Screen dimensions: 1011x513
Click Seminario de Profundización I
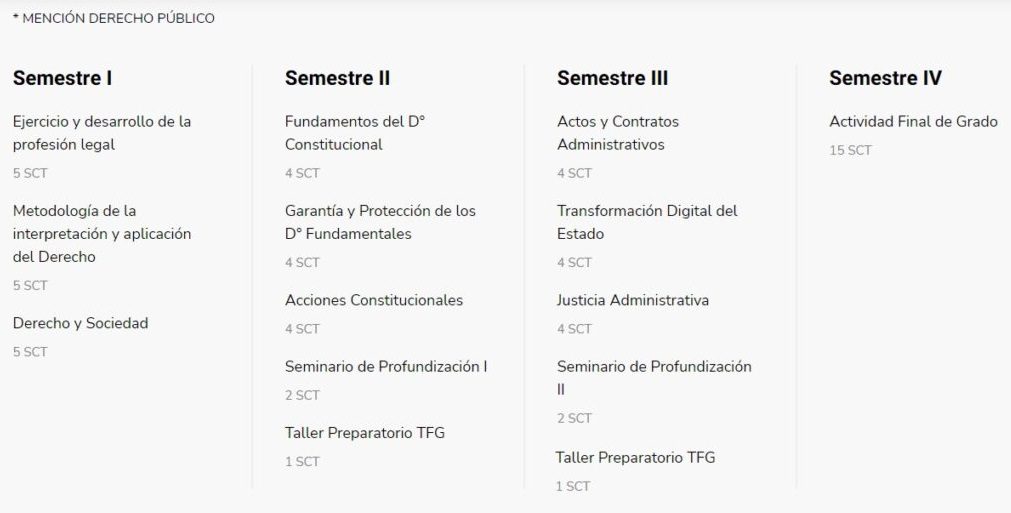pos(386,366)
